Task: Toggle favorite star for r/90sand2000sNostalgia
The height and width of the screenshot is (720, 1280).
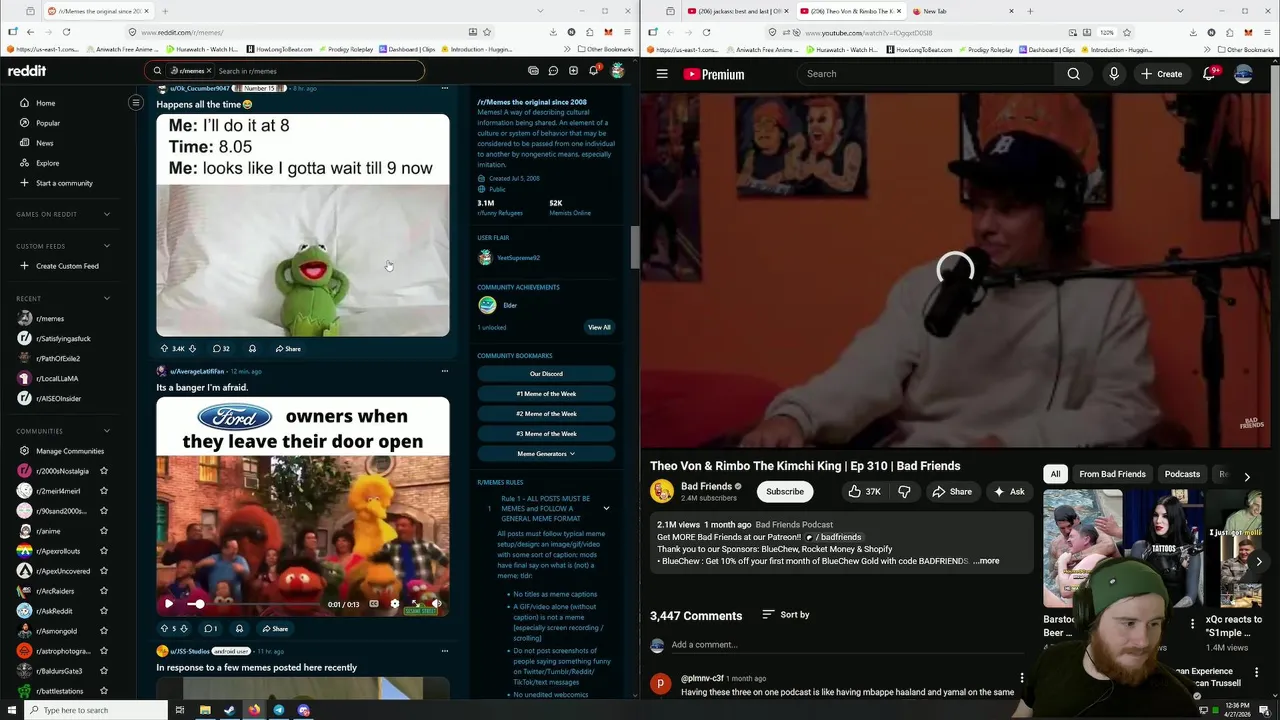Action: coord(103,511)
